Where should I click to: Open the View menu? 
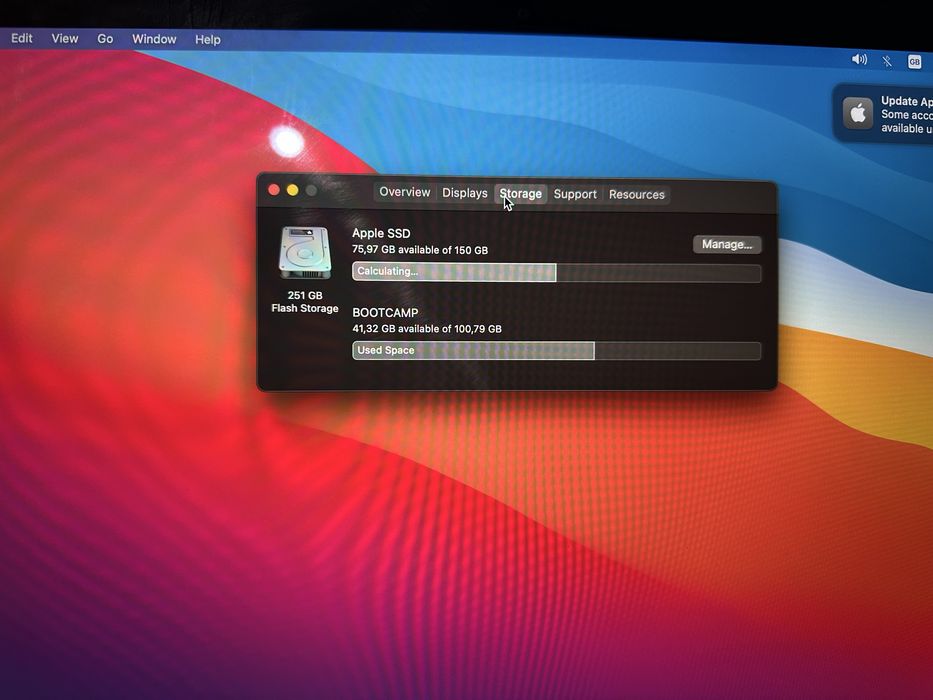(64, 39)
